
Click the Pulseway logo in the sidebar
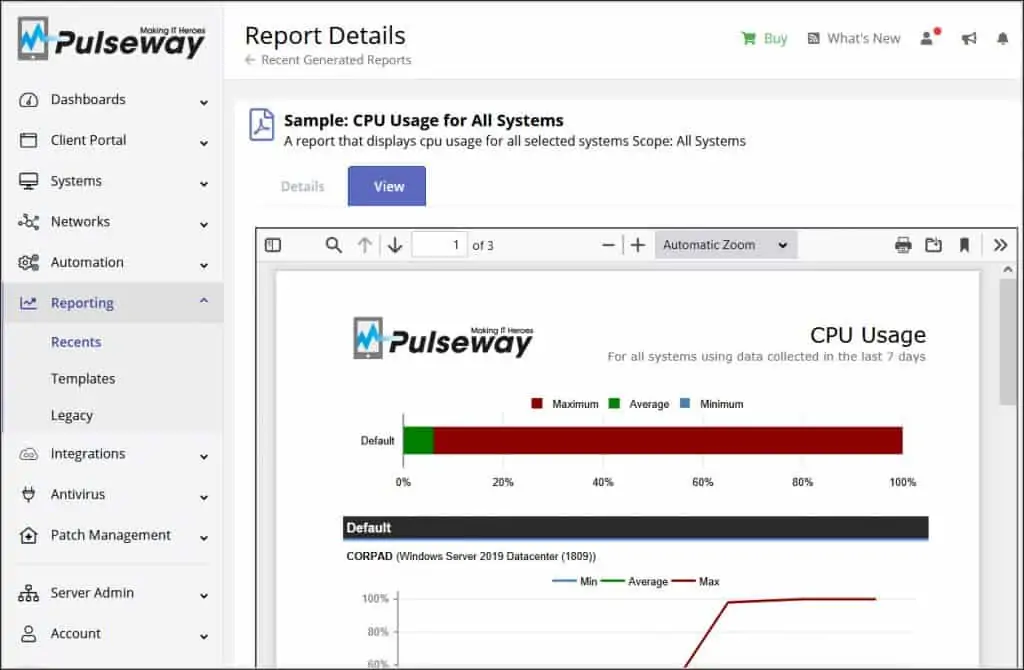point(111,39)
